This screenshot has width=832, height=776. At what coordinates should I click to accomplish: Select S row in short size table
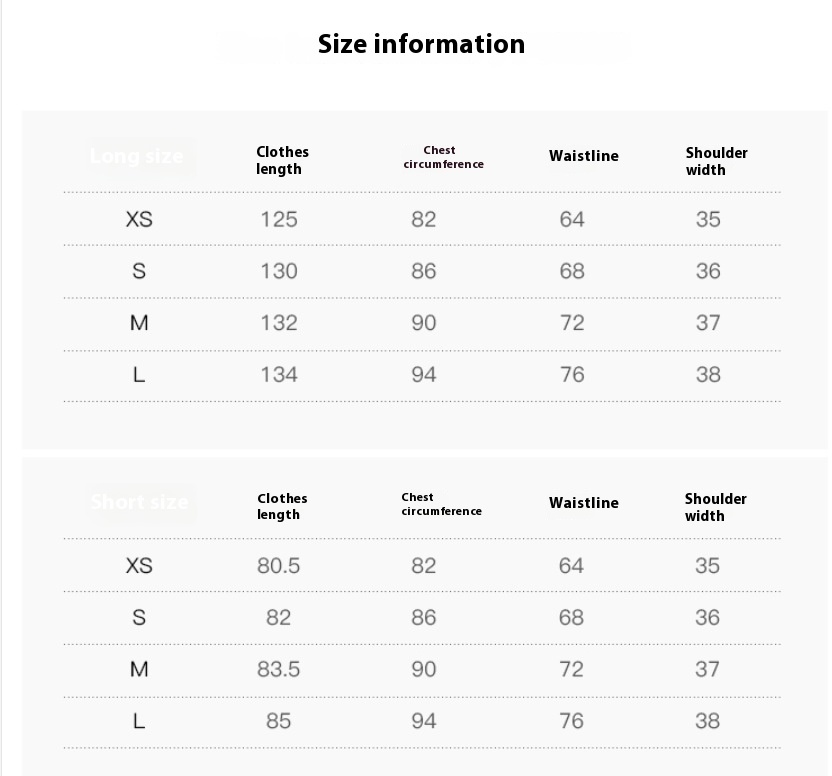pos(422,618)
